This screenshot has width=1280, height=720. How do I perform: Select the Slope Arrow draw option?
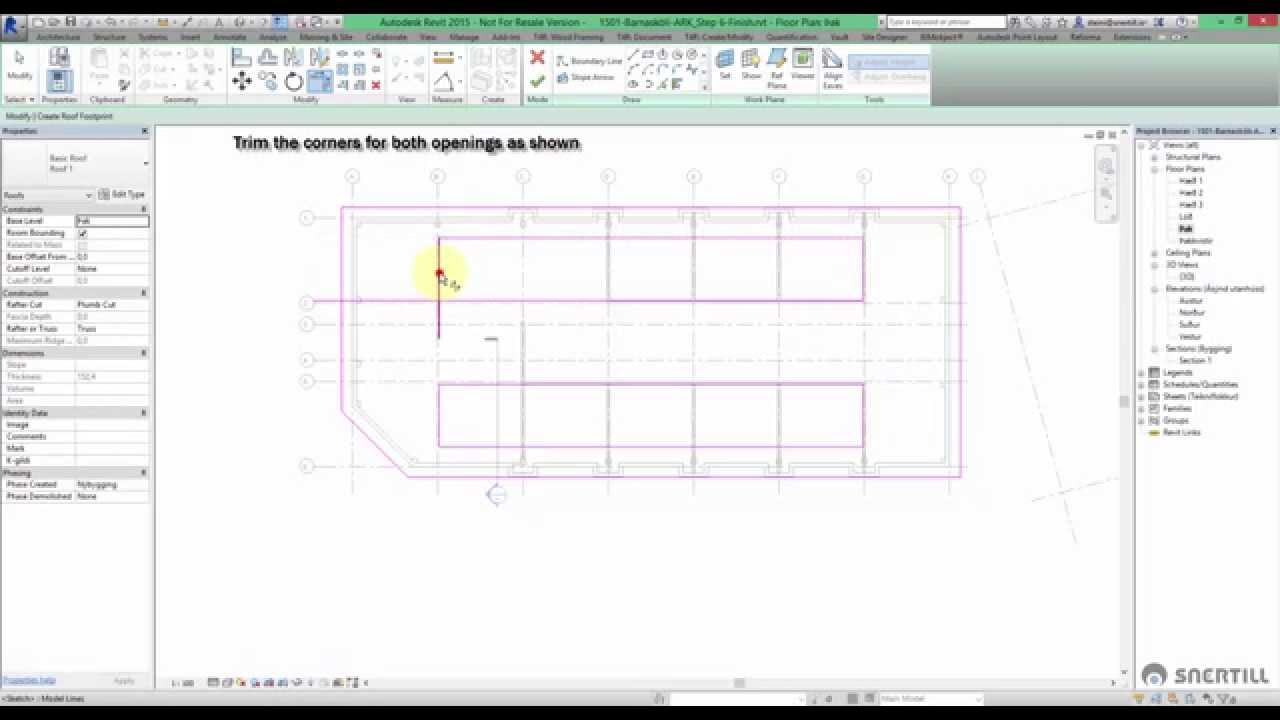[x=586, y=77]
